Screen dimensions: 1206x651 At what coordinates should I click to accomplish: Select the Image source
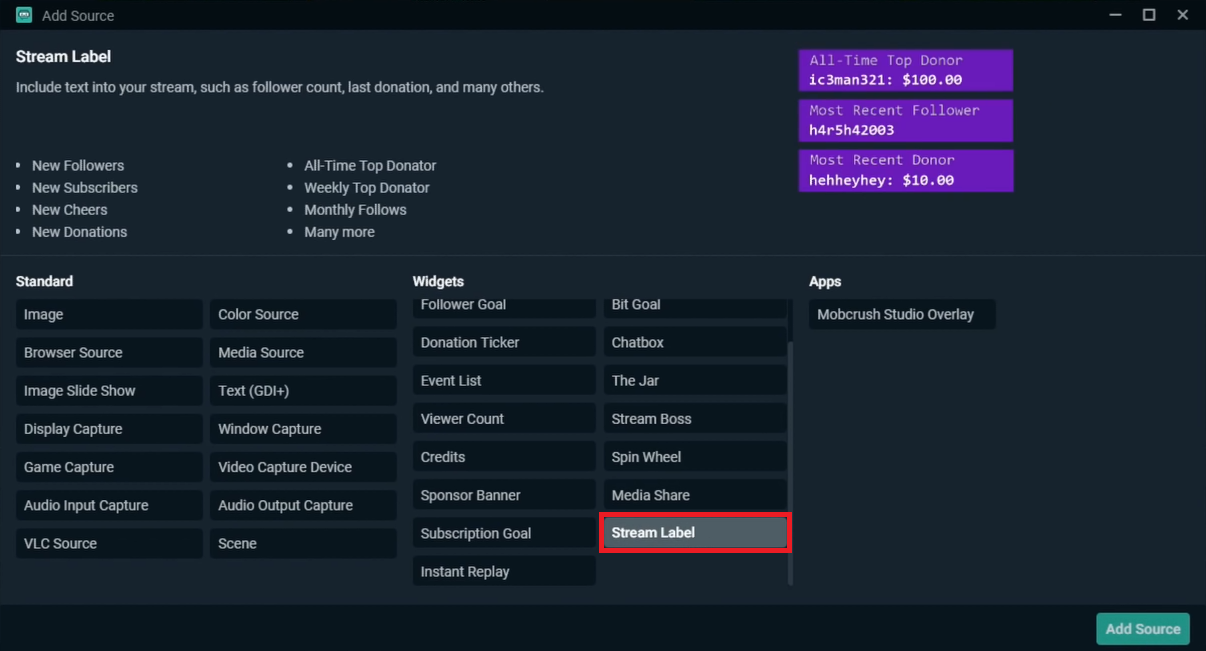[x=109, y=314]
